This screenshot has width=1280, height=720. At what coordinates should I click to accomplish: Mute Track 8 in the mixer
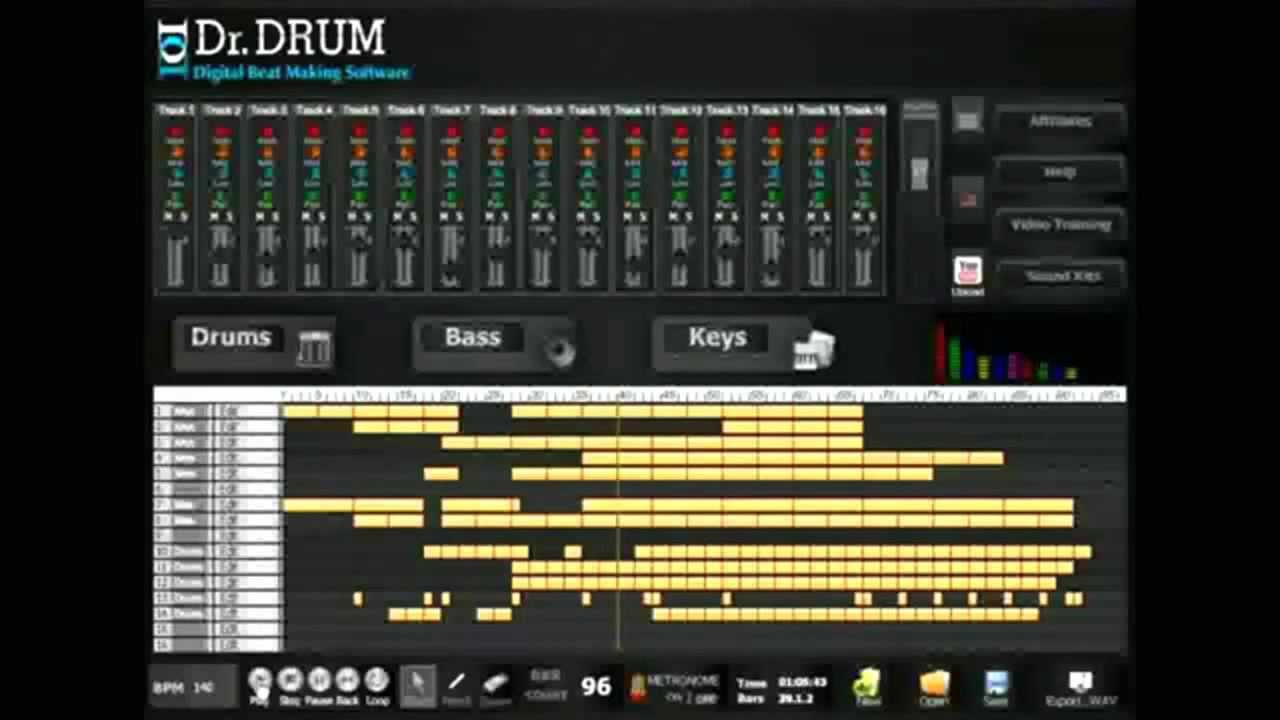pyautogui.click(x=490, y=217)
